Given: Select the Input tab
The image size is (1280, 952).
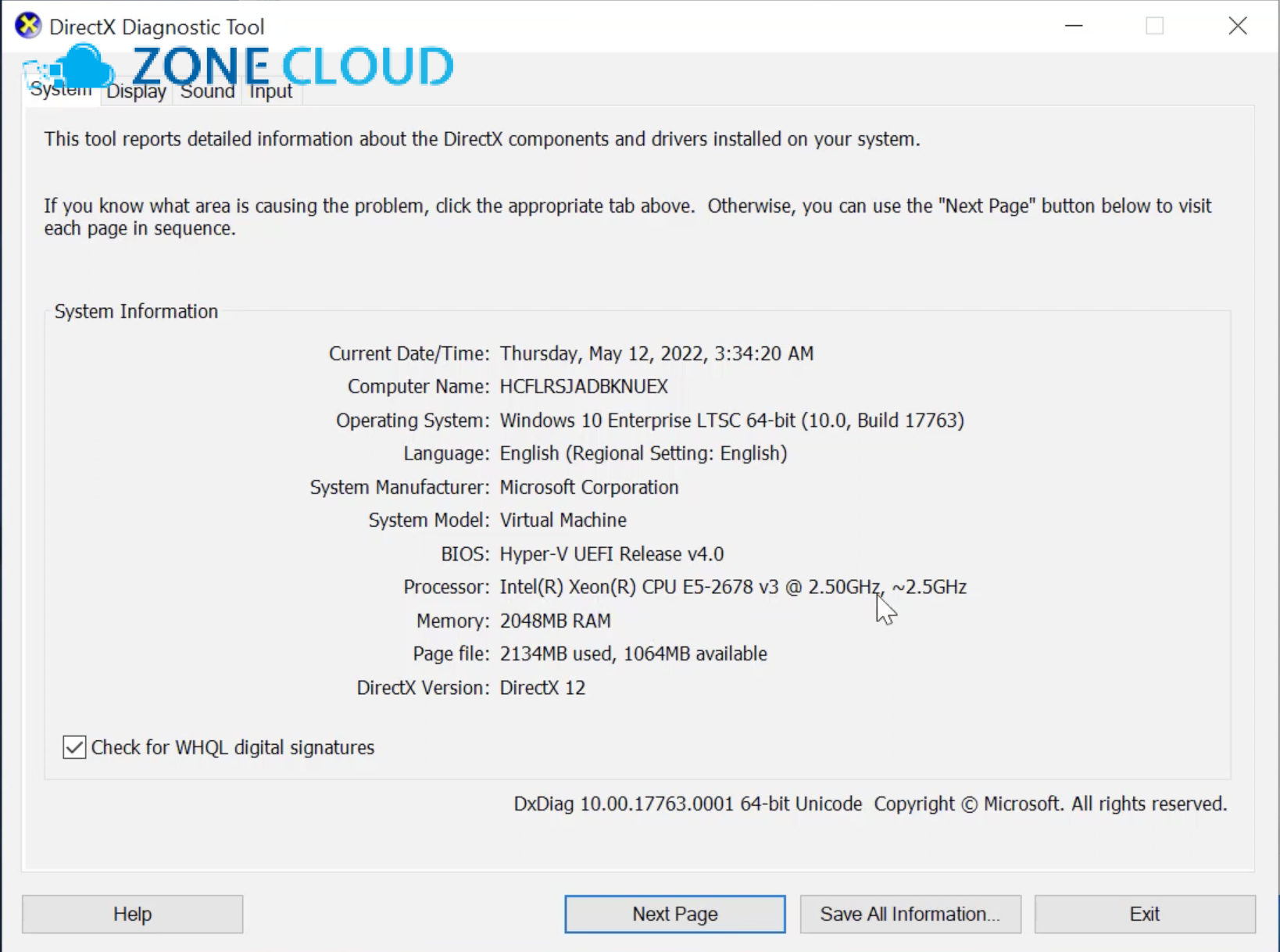Looking at the screenshot, I should [x=270, y=91].
